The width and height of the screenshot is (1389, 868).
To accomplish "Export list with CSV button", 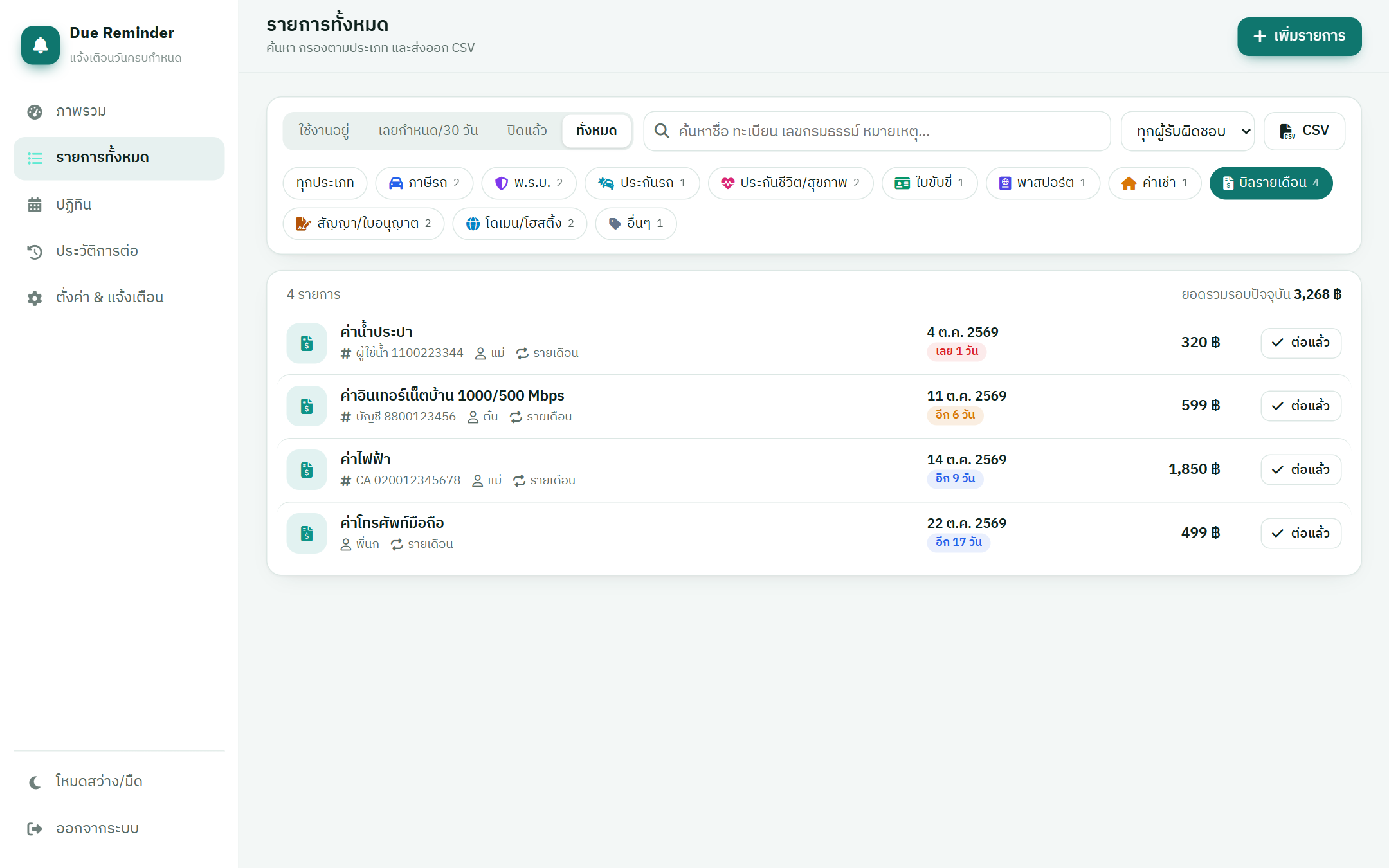I will point(1304,131).
